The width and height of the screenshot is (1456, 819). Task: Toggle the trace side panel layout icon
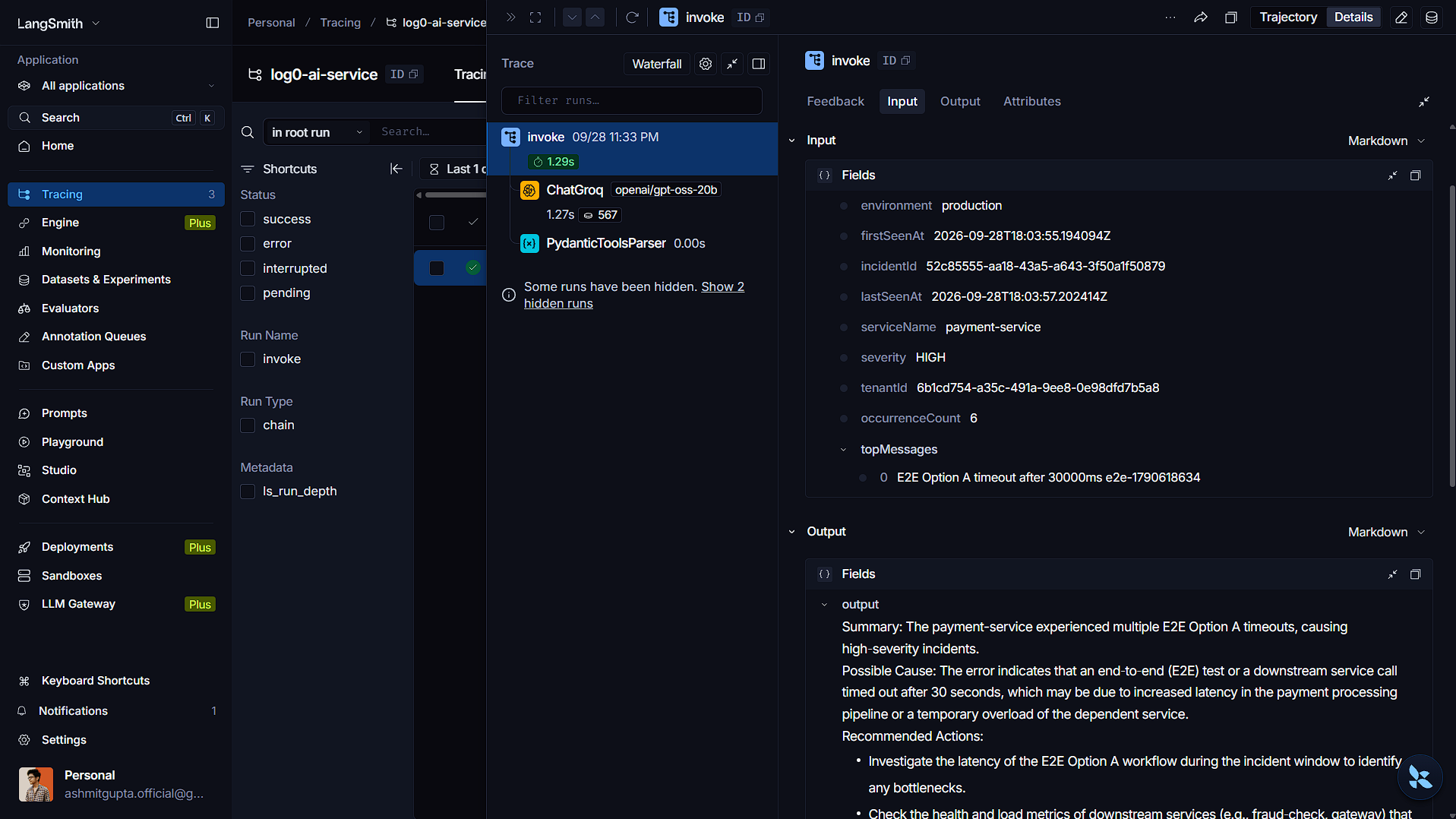758,64
